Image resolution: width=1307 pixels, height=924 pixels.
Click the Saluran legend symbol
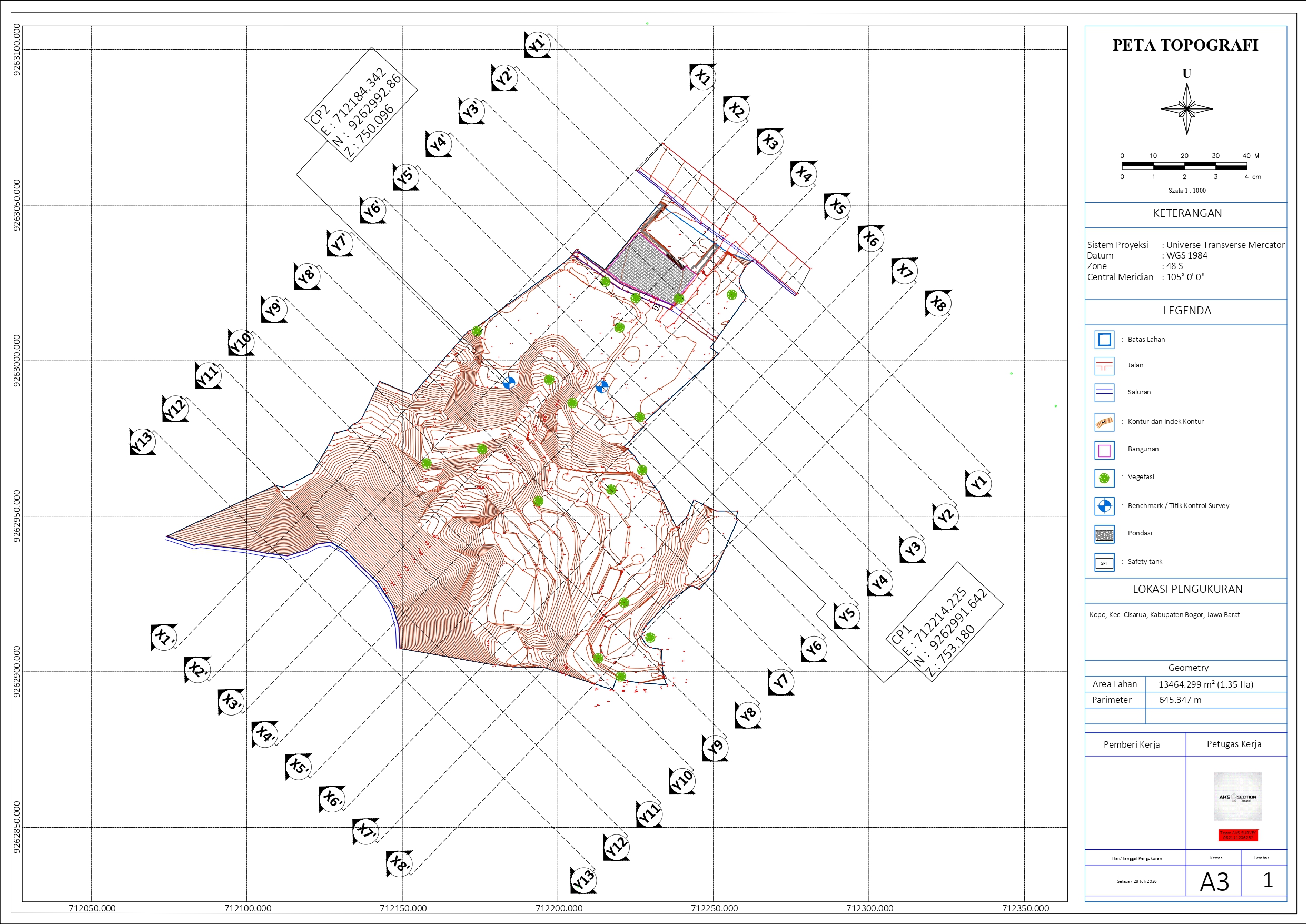(x=1104, y=392)
